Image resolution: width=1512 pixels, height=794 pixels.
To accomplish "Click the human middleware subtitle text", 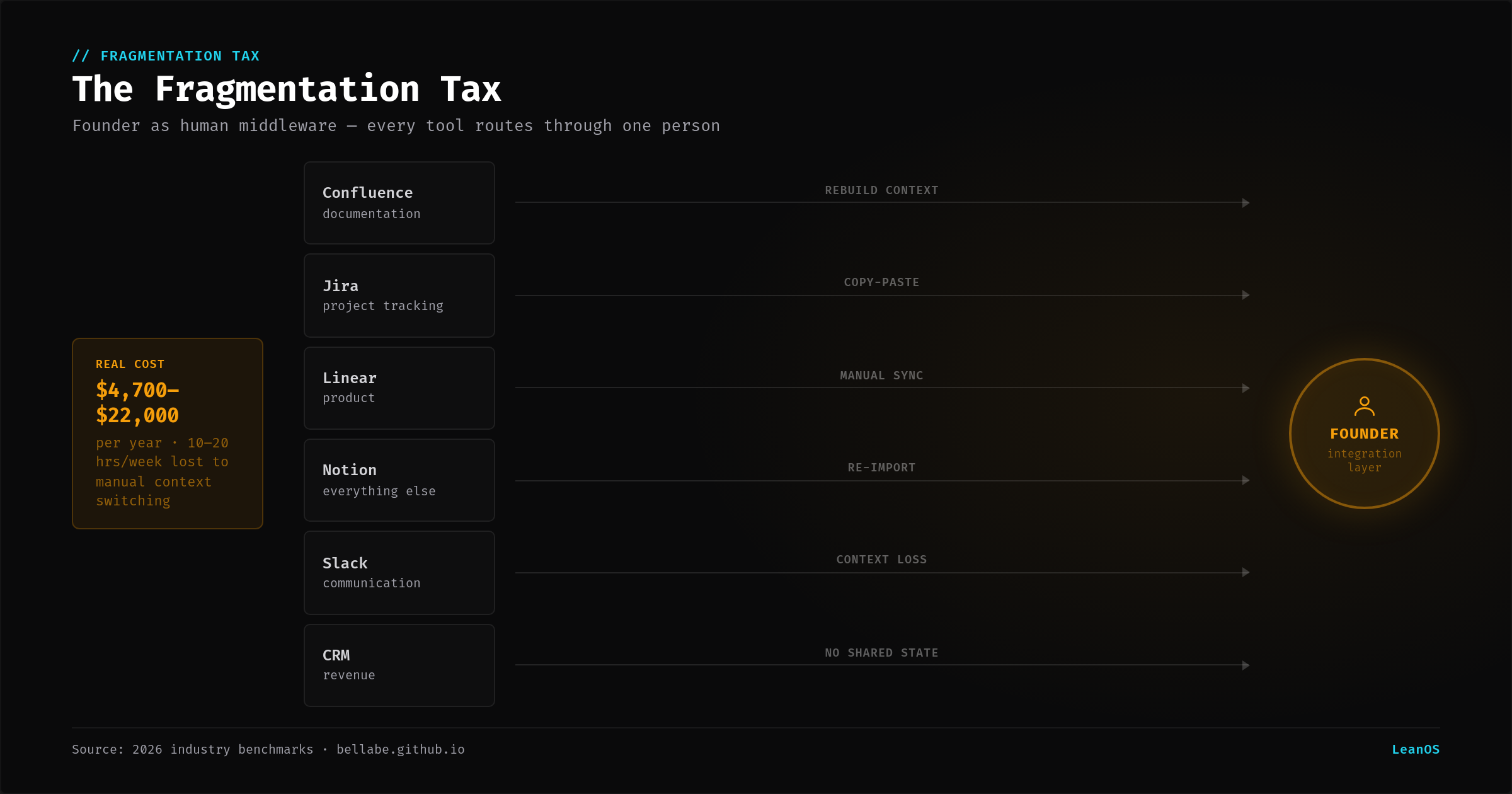I will [396, 125].
